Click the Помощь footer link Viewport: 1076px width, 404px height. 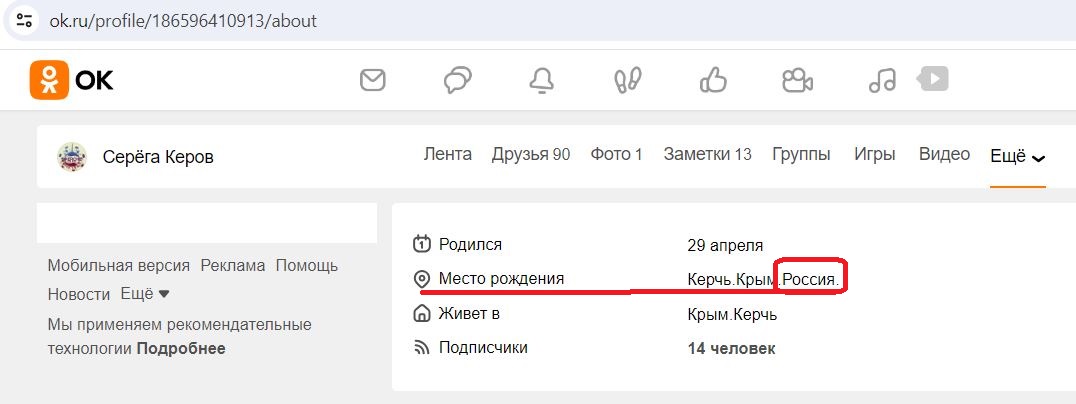pyautogui.click(x=307, y=265)
